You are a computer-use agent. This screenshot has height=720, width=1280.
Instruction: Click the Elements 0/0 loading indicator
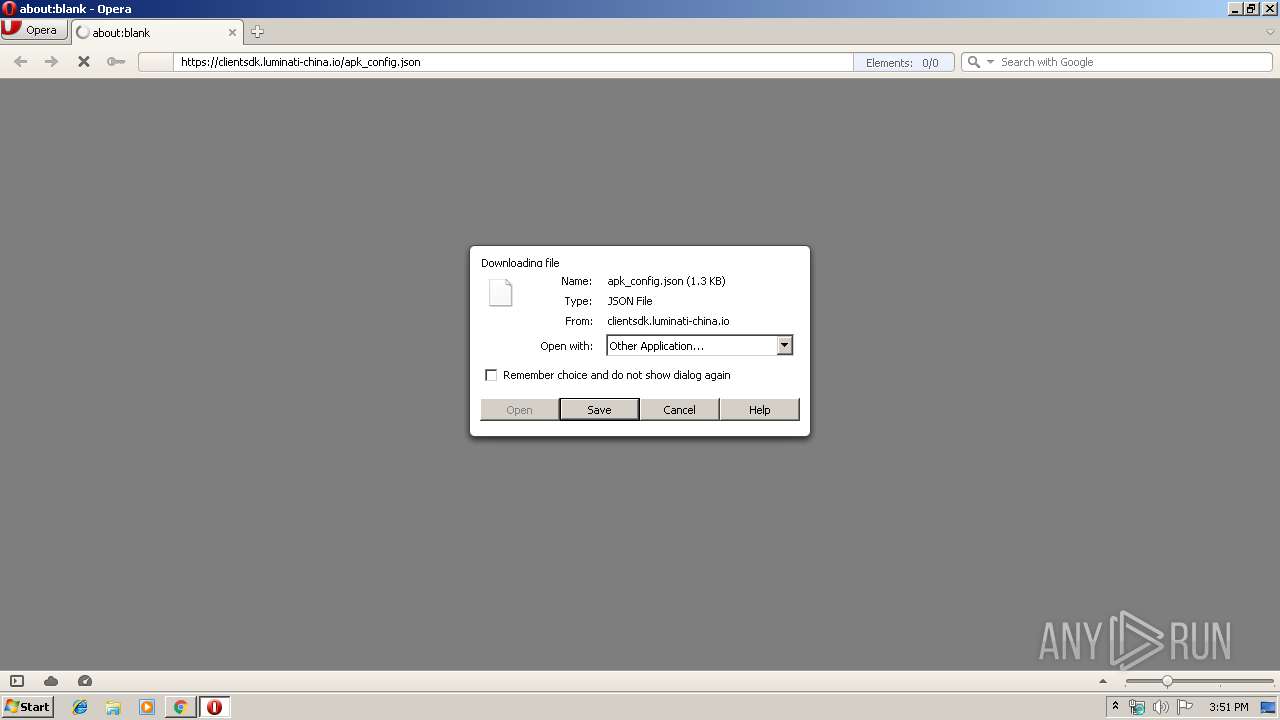click(903, 62)
